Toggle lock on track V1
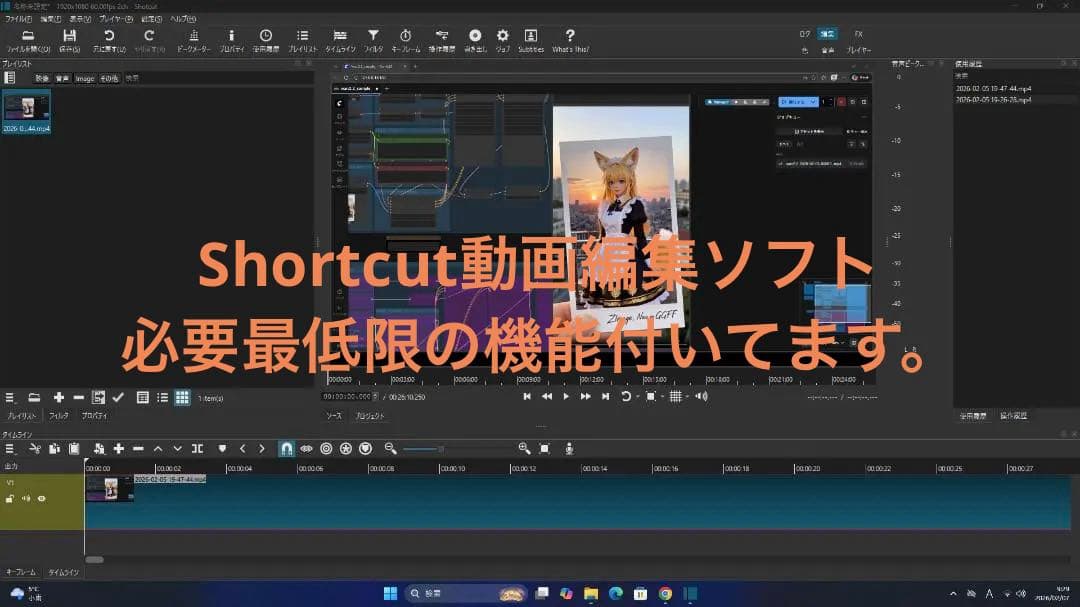 click(10, 498)
